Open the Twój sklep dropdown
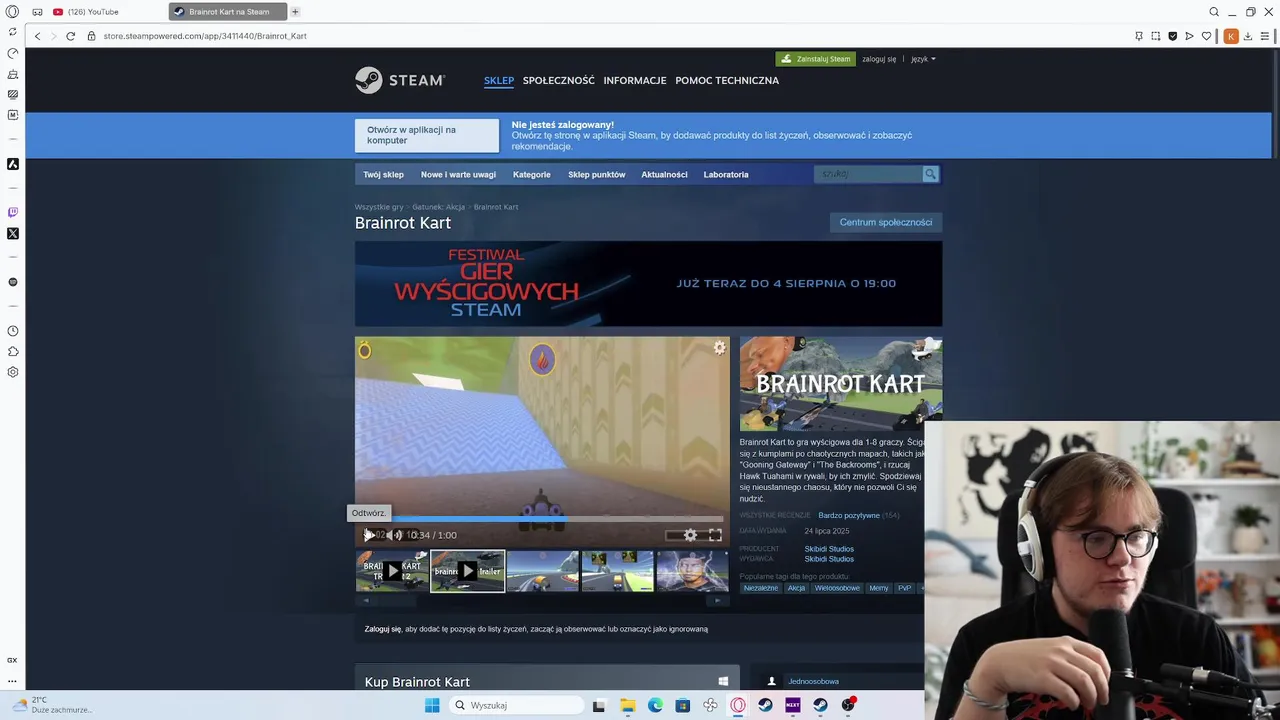1280x720 pixels. [x=383, y=174]
